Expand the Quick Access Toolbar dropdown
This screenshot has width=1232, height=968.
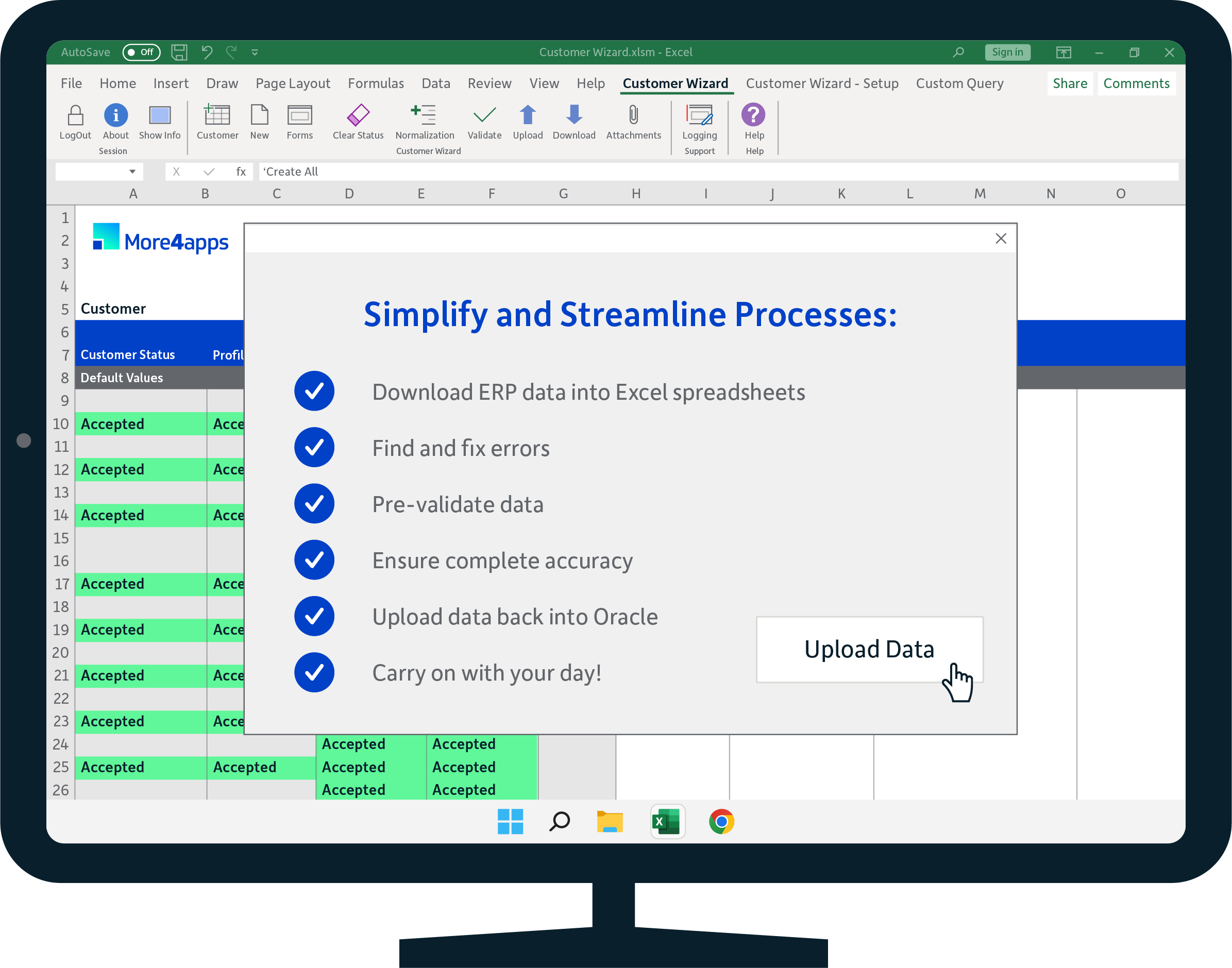(x=255, y=52)
